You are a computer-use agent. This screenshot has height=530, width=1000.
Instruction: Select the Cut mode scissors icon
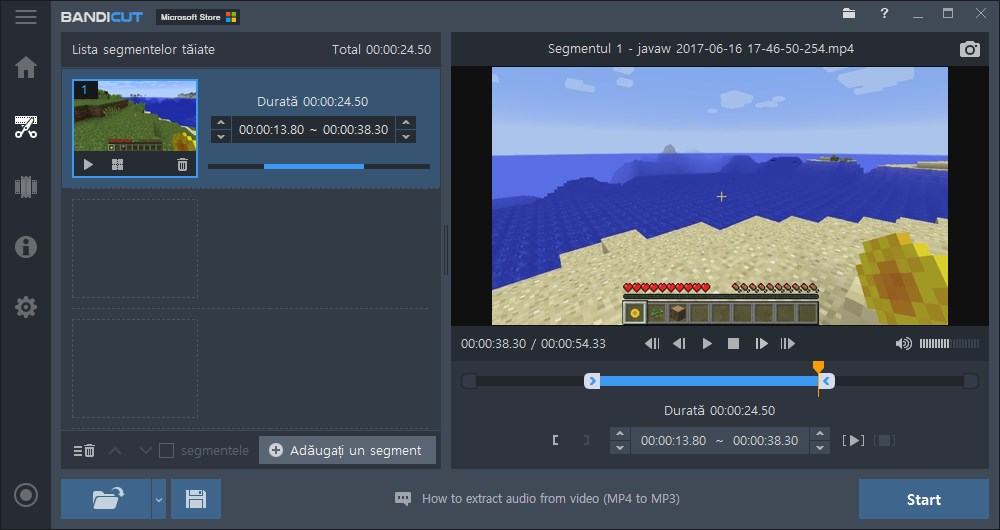coord(26,127)
